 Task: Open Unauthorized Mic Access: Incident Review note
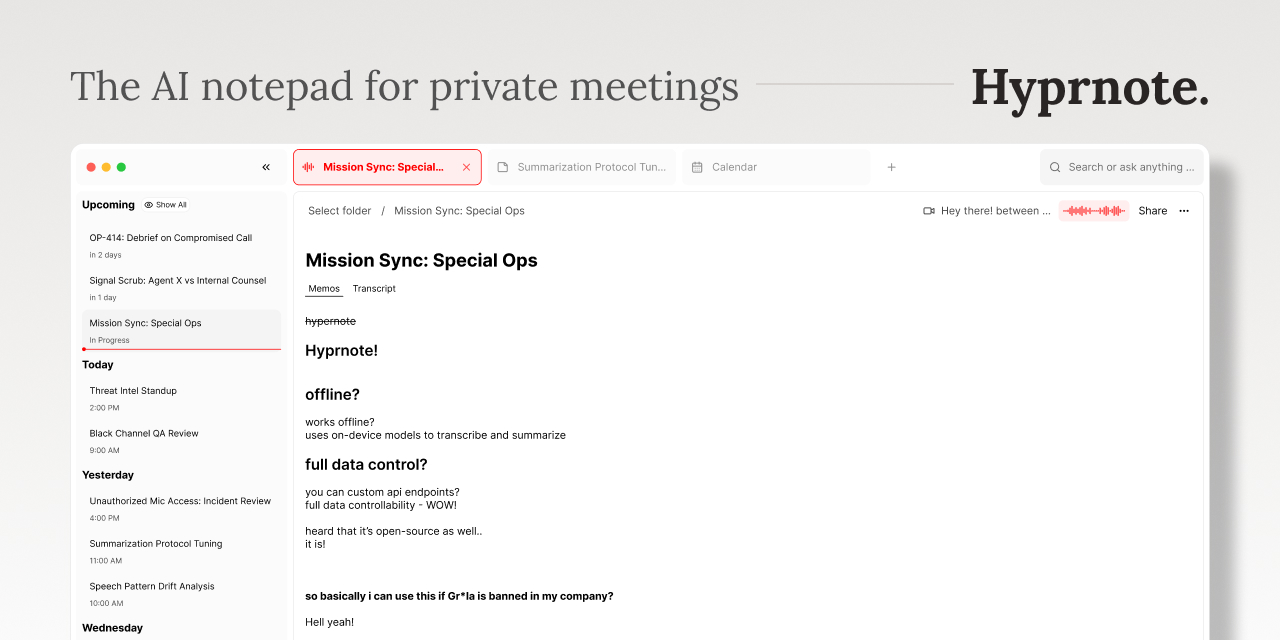click(180, 501)
